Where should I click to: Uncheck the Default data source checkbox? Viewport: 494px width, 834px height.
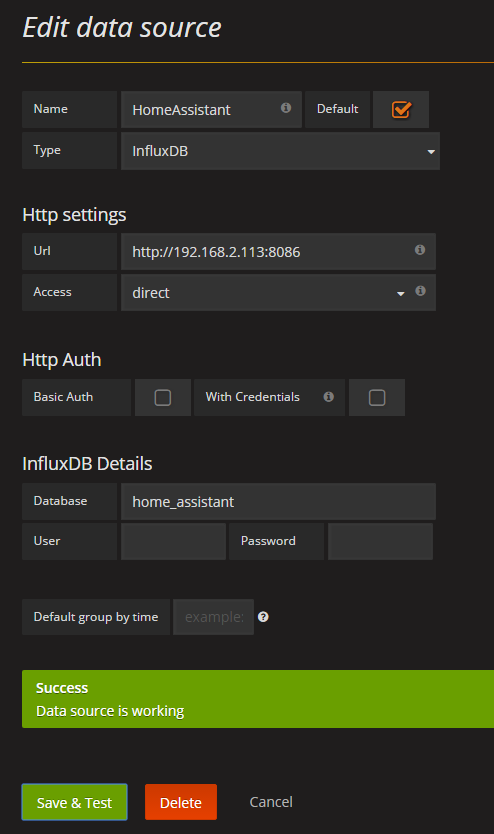coord(401,110)
